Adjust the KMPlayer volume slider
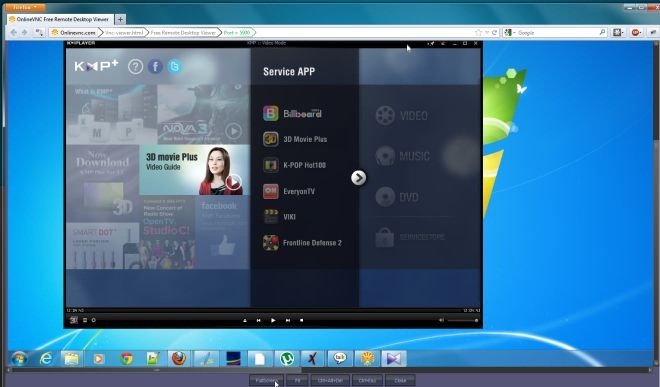This screenshot has width=660, height=387. pos(463,320)
